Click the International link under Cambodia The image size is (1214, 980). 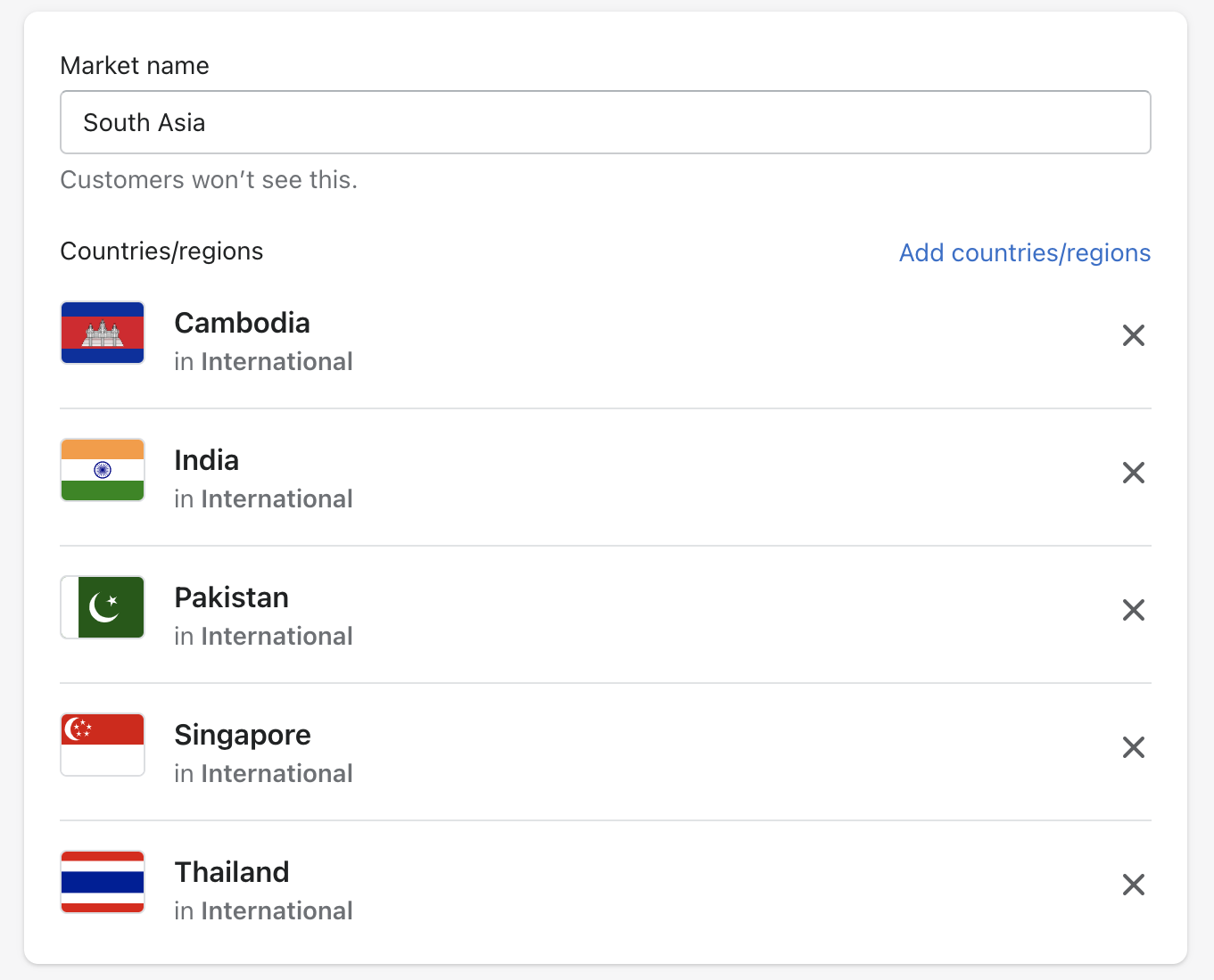[277, 361]
